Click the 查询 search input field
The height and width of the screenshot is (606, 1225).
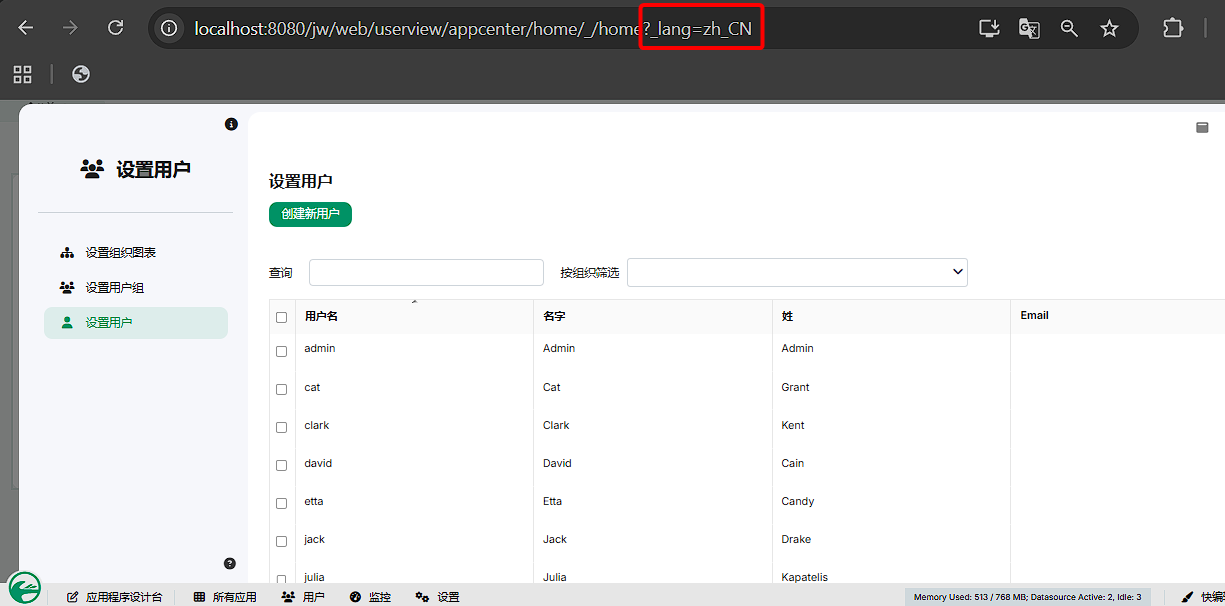point(426,273)
